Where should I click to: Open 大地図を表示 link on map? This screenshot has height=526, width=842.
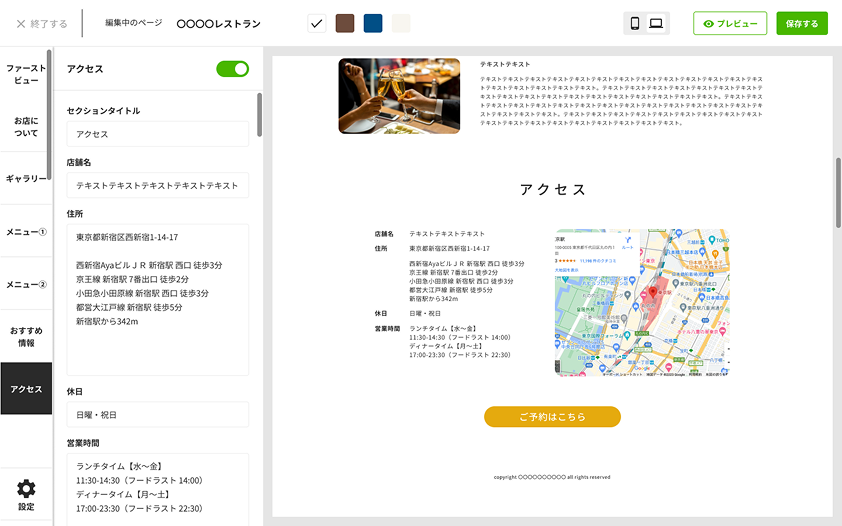click(x=568, y=269)
